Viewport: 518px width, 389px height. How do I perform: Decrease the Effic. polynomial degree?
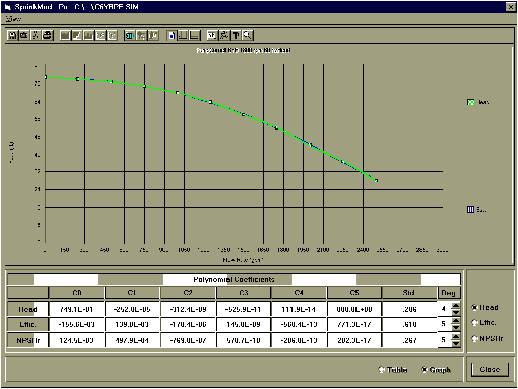click(456, 327)
